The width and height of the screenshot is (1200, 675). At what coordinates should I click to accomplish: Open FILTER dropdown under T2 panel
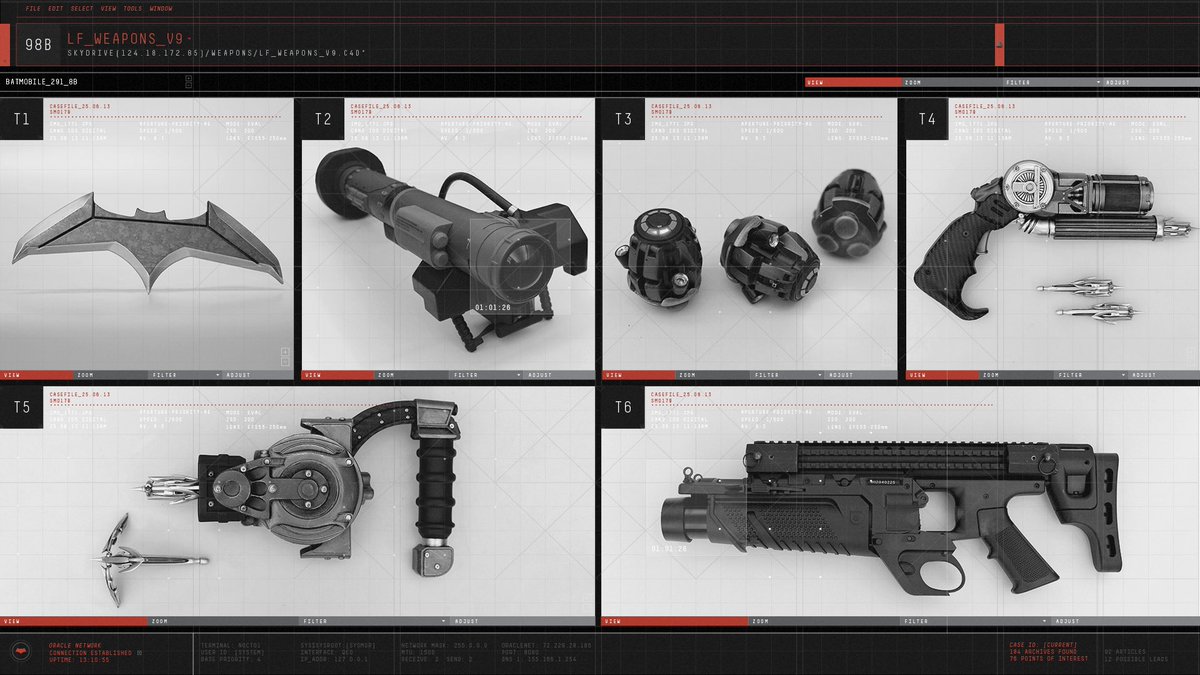[487, 375]
